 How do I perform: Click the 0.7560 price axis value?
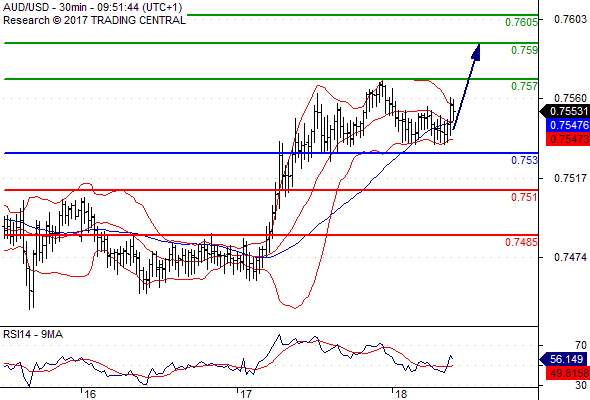570,98
